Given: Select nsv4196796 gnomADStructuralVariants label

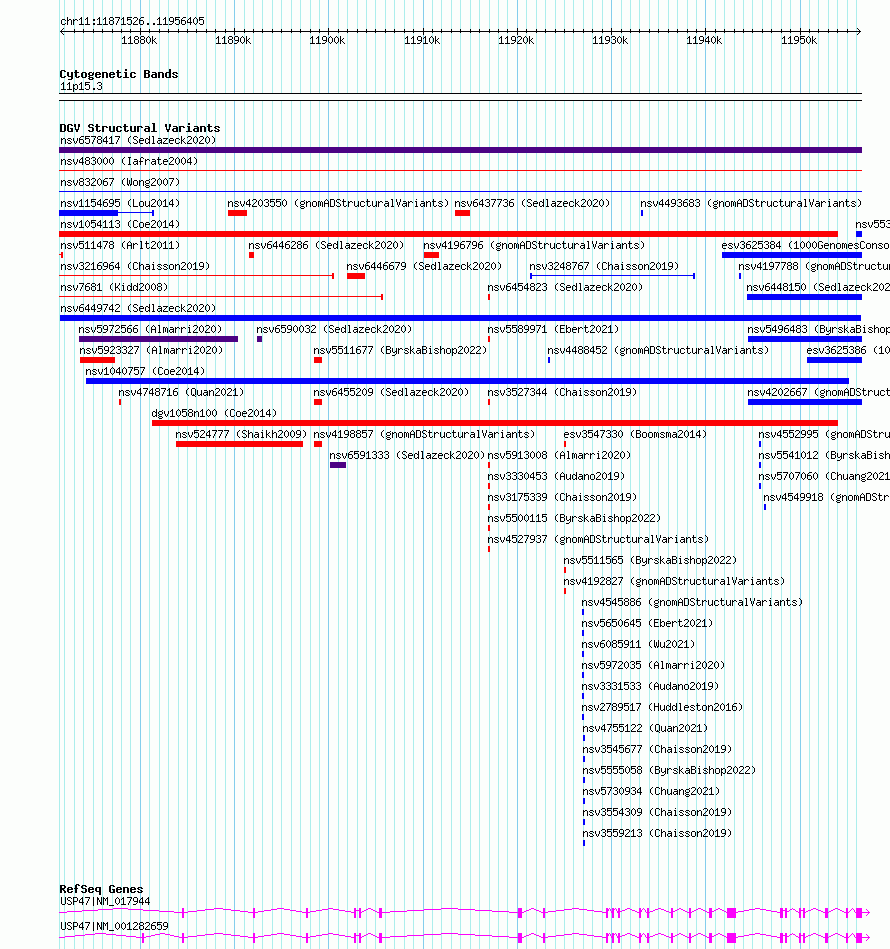Looking at the screenshot, I should click(534, 246).
